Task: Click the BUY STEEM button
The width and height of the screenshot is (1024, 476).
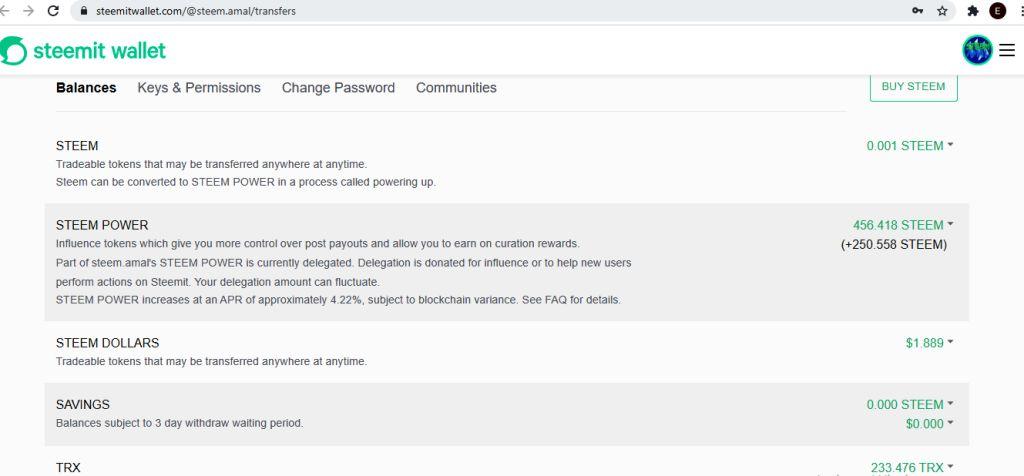Action: pos(913,87)
